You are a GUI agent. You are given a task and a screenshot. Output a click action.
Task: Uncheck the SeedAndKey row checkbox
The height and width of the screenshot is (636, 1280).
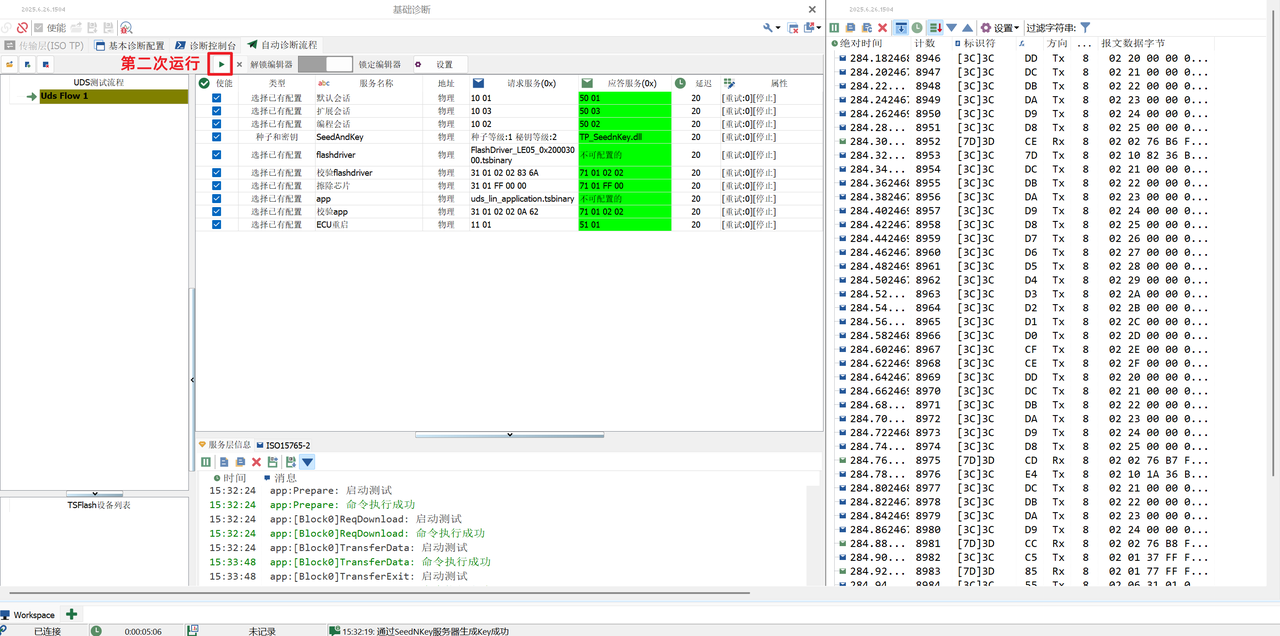click(217, 137)
